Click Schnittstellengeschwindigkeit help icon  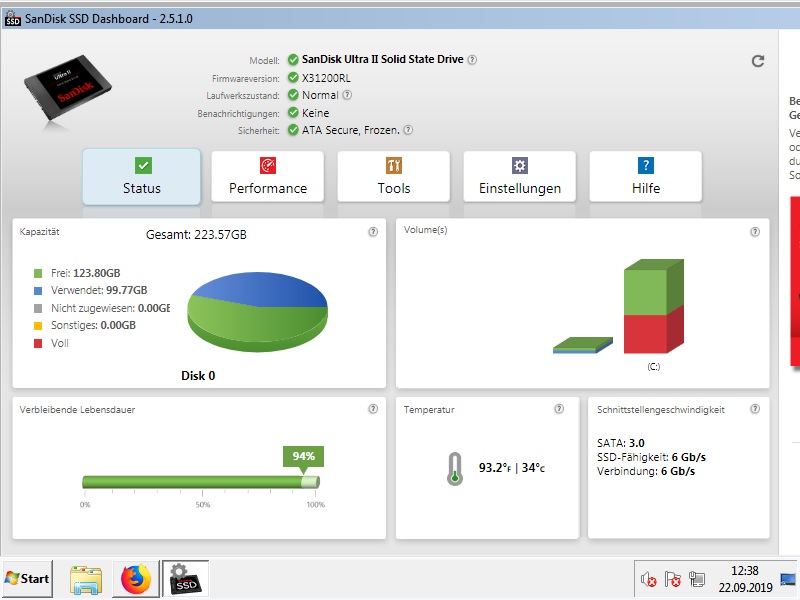point(755,409)
